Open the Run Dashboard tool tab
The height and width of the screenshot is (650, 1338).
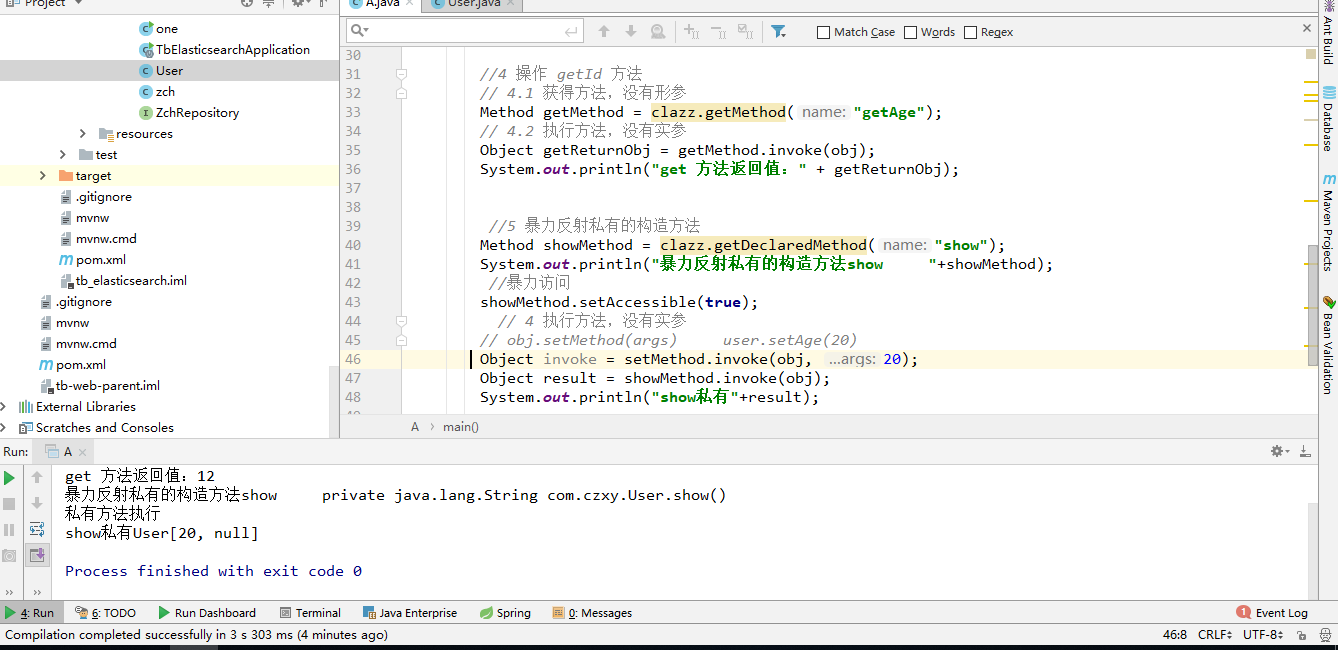(x=207, y=613)
